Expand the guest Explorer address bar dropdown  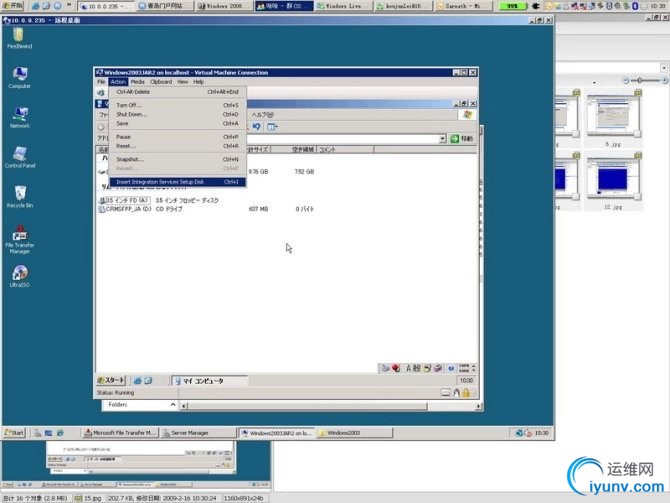tap(442, 139)
